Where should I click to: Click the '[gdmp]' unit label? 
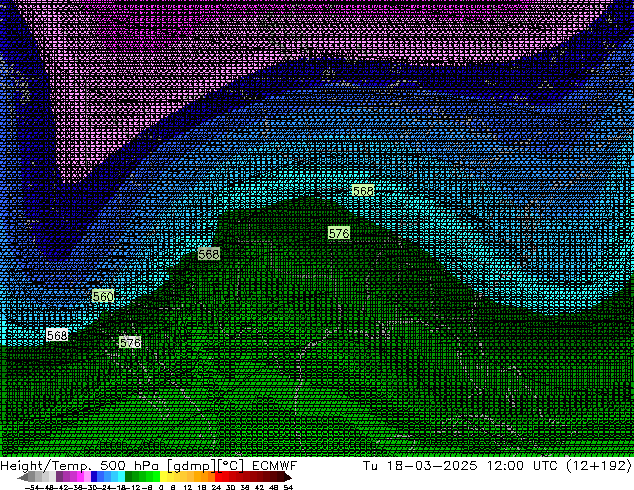point(192,466)
